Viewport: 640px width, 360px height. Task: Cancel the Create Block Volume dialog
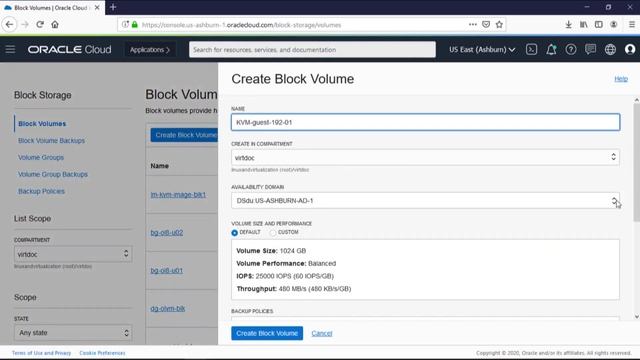click(x=322, y=333)
